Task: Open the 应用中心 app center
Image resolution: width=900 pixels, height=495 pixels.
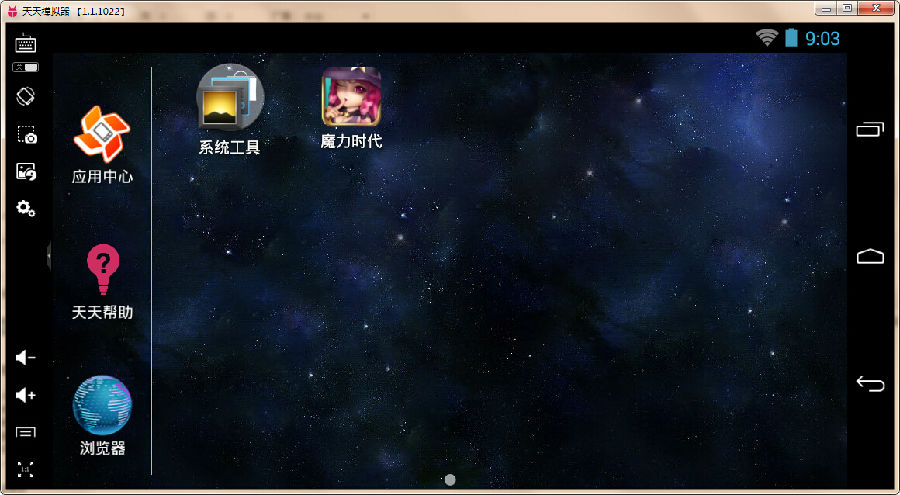Action: click(x=102, y=135)
